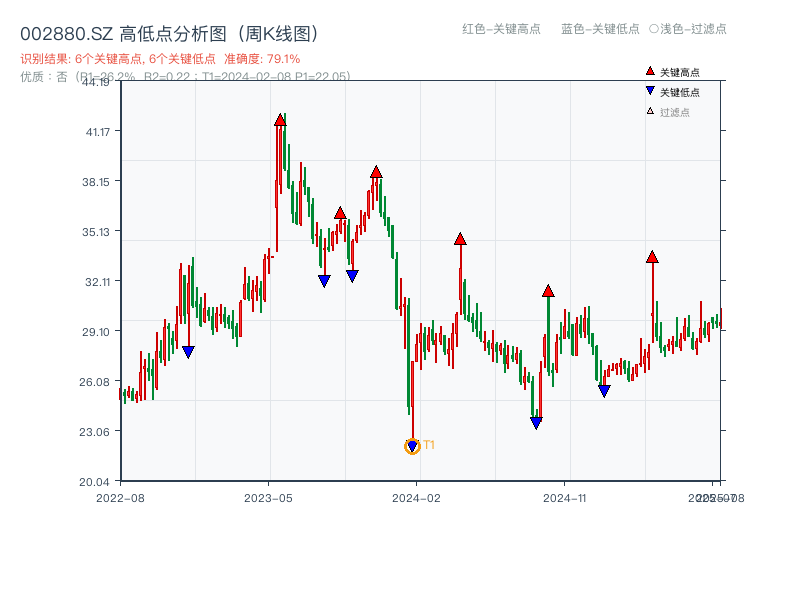Select the rightmost red 关键高点 triangle on the chart

(653, 258)
